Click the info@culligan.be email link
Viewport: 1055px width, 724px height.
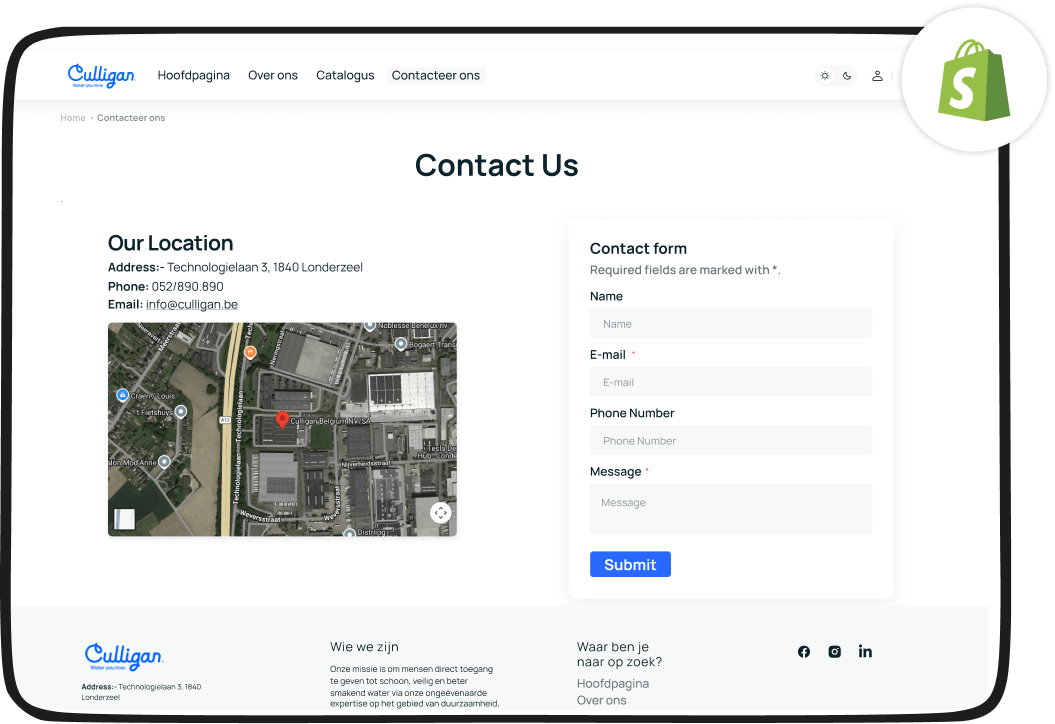pyautogui.click(x=192, y=305)
